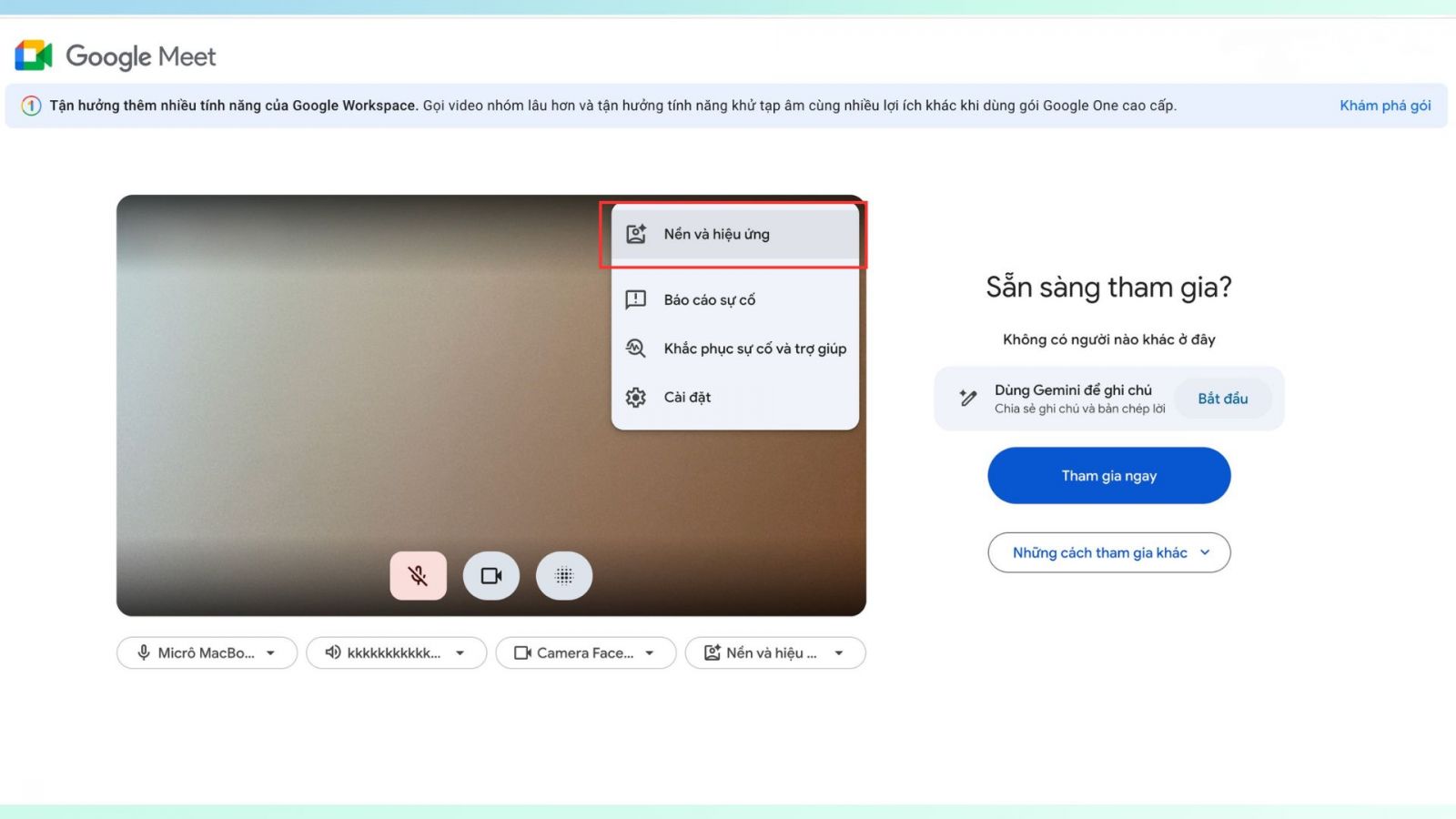Open Những cách tham gia khác dropdown
1456x819 pixels.
tap(1108, 552)
